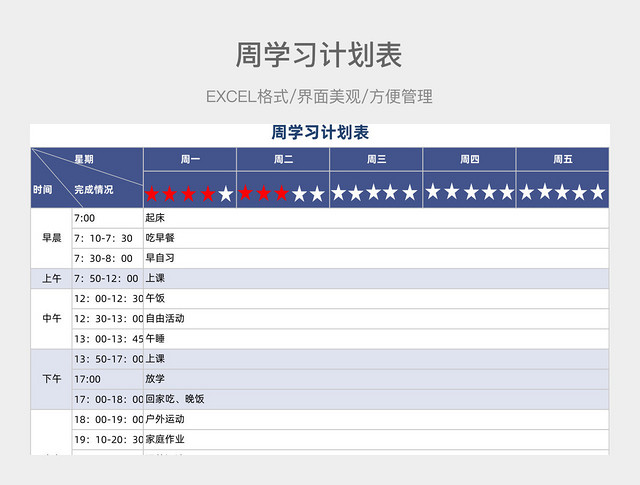Image resolution: width=640 pixels, height=485 pixels.
Task: Select the 上课 cell in 上午 row
Action: point(376,278)
